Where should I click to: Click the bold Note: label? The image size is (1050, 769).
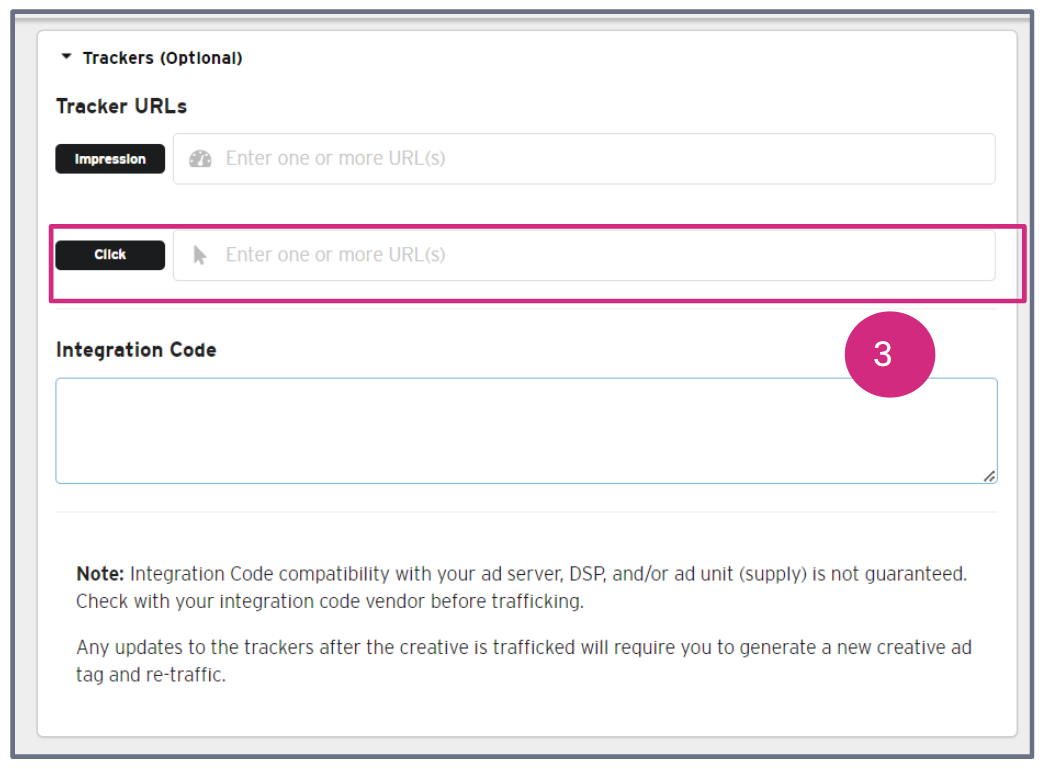(100, 575)
